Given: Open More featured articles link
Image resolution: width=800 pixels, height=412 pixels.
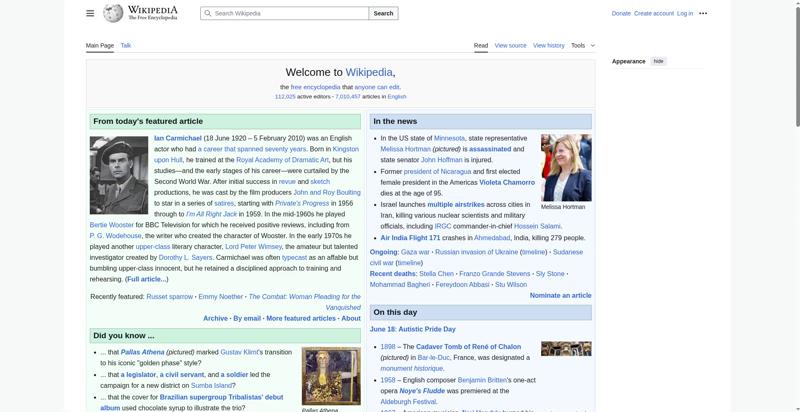Looking at the screenshot, I should point(301,318).
